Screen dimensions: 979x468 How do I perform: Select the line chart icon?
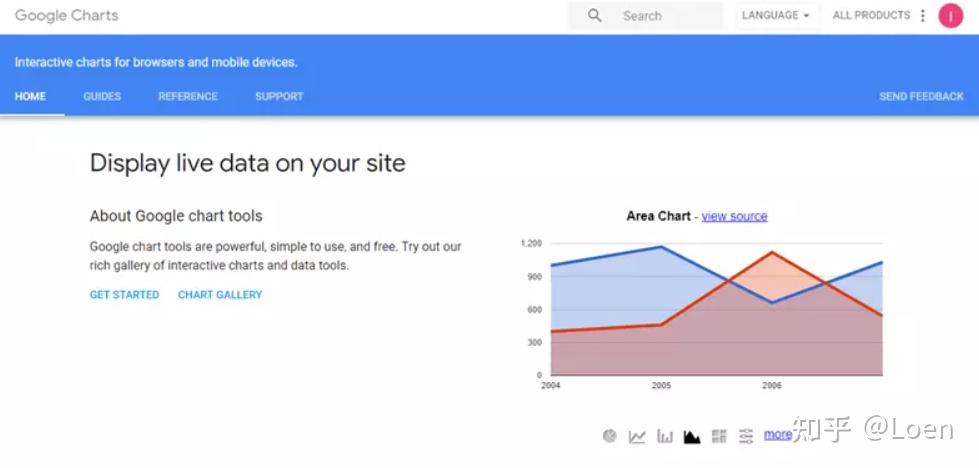(x=637, y=436)
